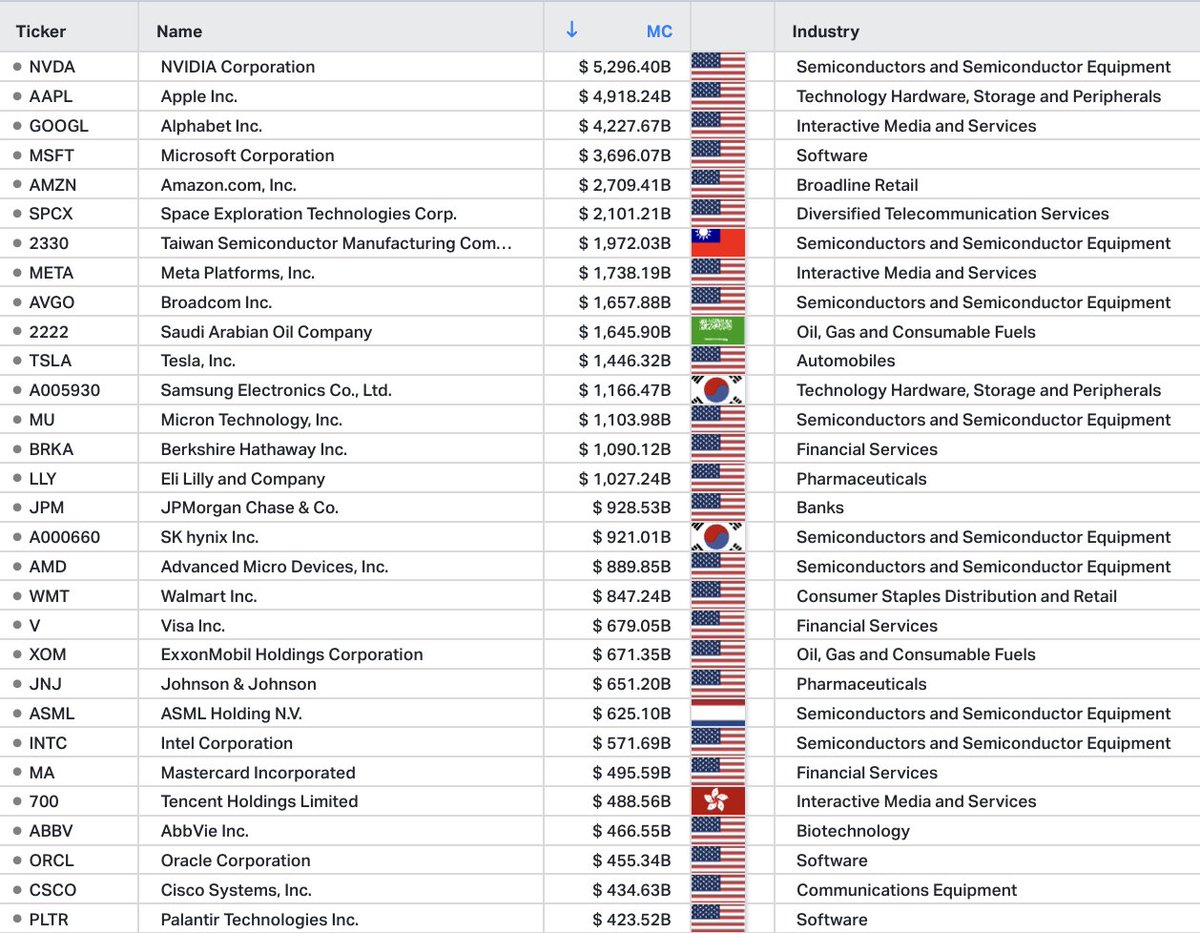Image resolution: width=1200 pixels, height=933 pixels.
Task: Click the Automobiles industry cell
Action: pyautogui.click(x=846, y=361)
